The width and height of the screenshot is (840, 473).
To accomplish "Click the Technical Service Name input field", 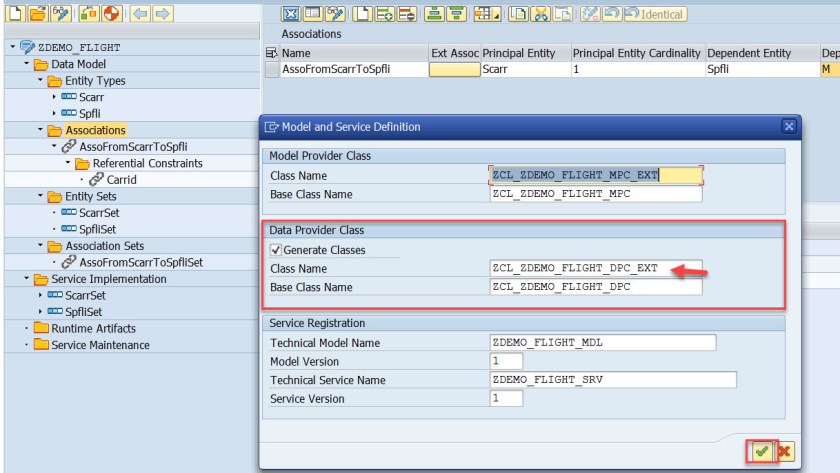I will pyautogui.click(x=612, y=380).
